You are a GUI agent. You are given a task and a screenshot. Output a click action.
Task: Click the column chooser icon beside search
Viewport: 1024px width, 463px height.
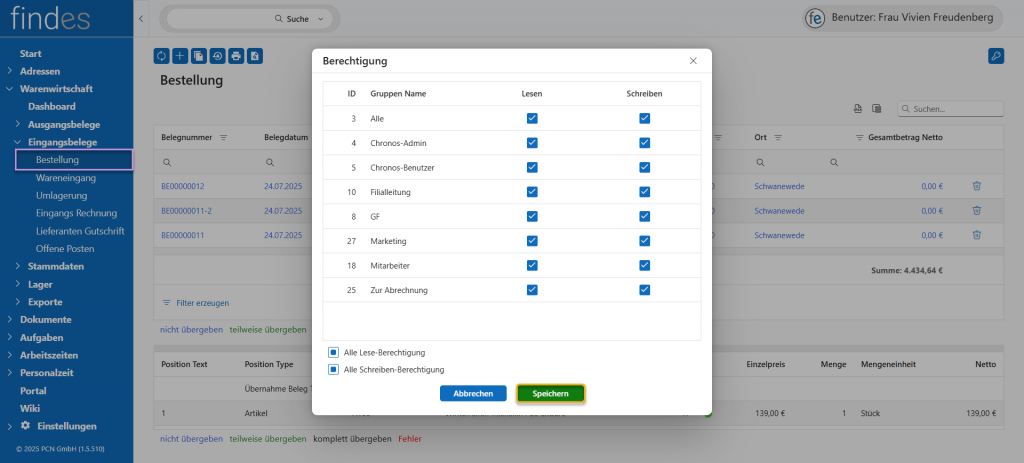point(876,108)
